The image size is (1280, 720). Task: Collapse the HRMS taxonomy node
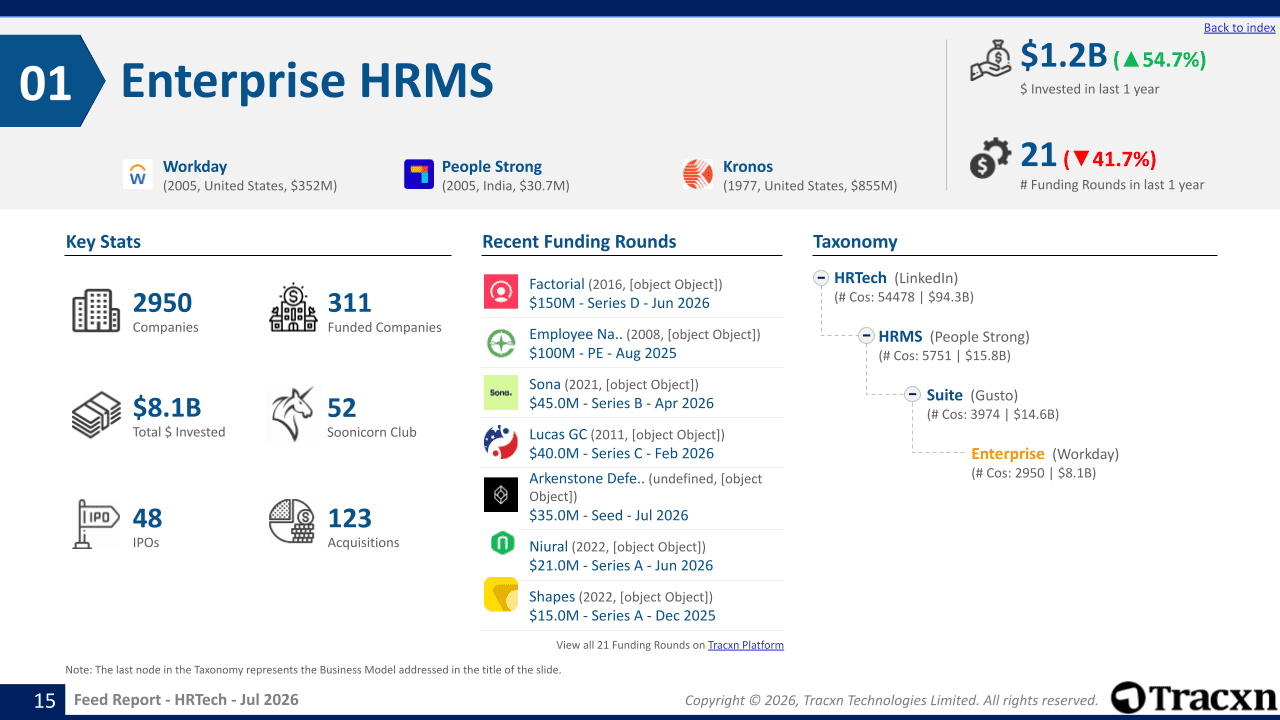867,336
